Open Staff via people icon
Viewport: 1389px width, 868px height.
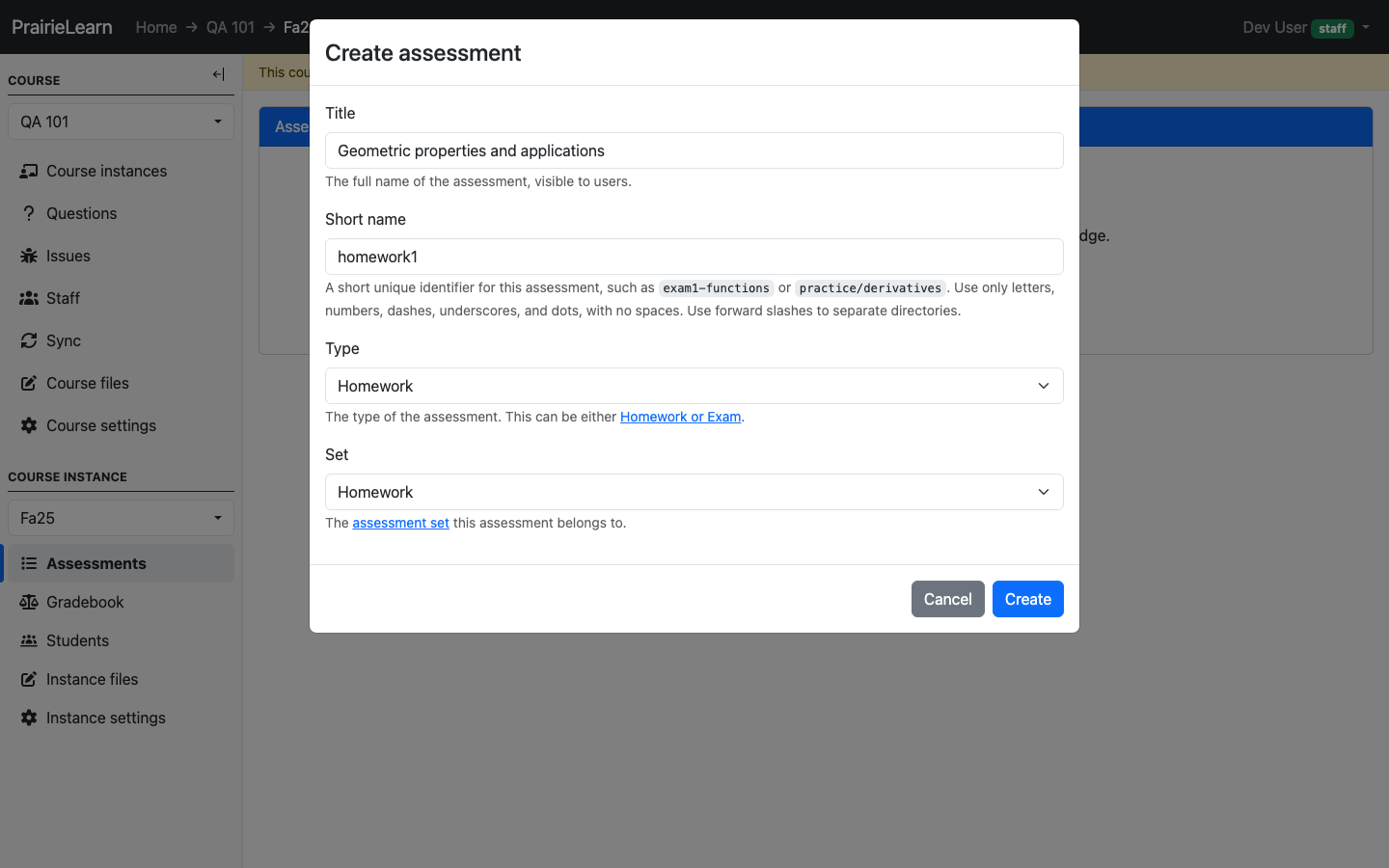[29, 298]
